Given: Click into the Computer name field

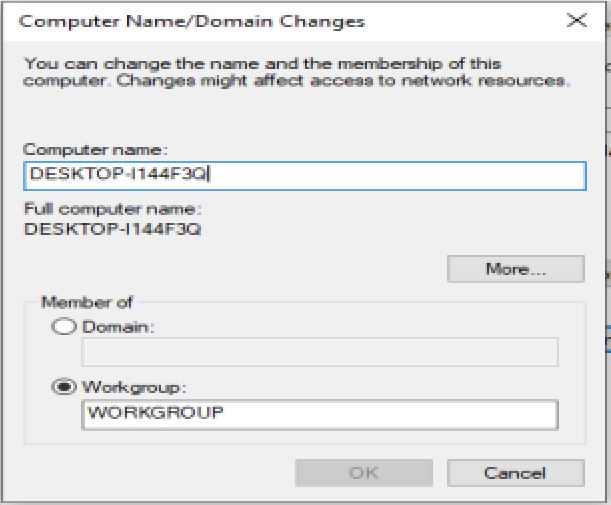Looking at the screenshot, I should click(x=305, y=176).
